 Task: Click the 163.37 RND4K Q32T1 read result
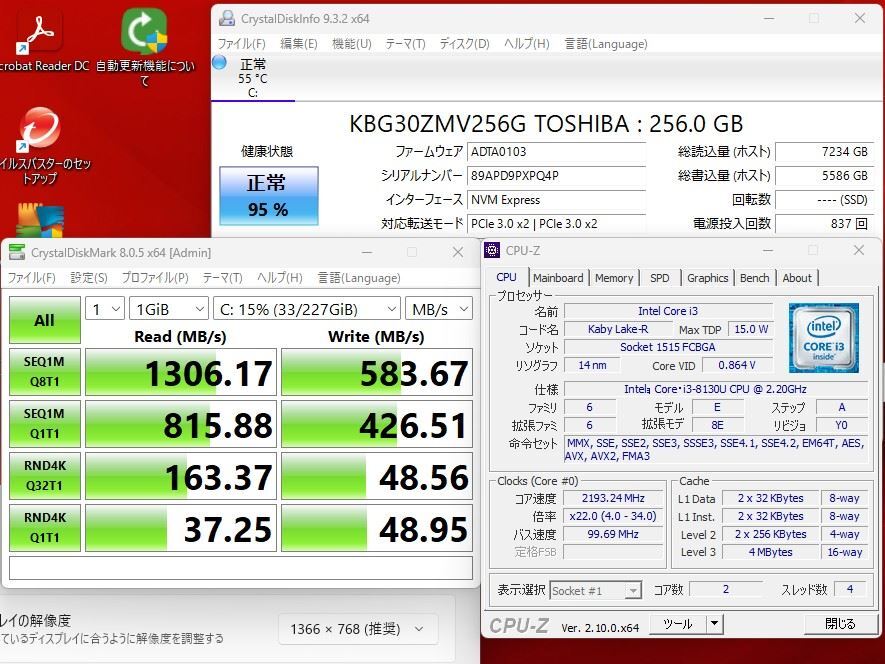tap(181, 476)
